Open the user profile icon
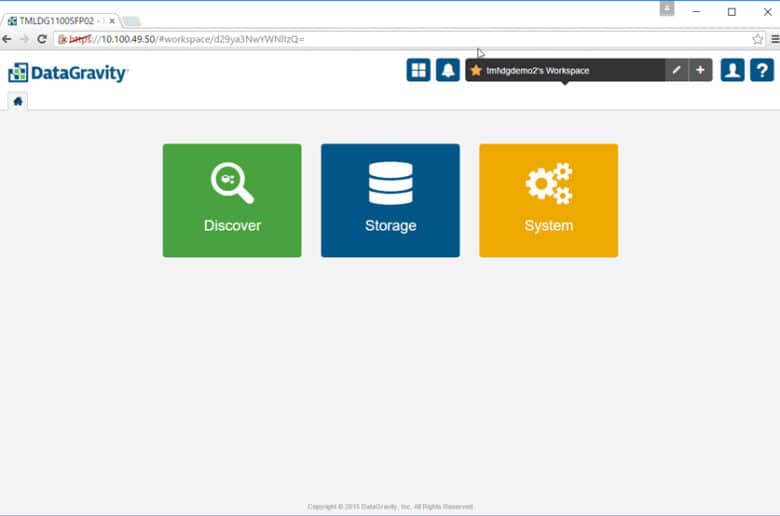This screenshot has width=780, height=516. (732, 70)
